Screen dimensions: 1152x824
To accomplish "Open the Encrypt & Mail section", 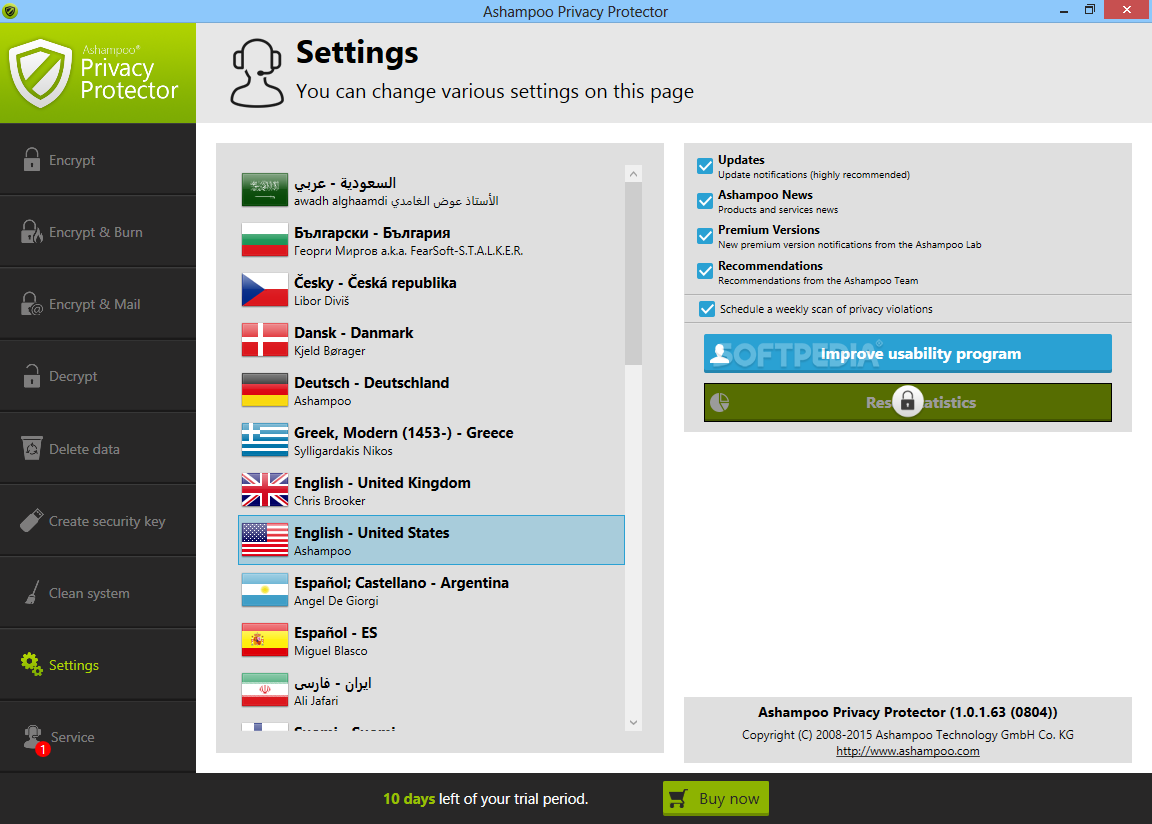I will [98, 303].
